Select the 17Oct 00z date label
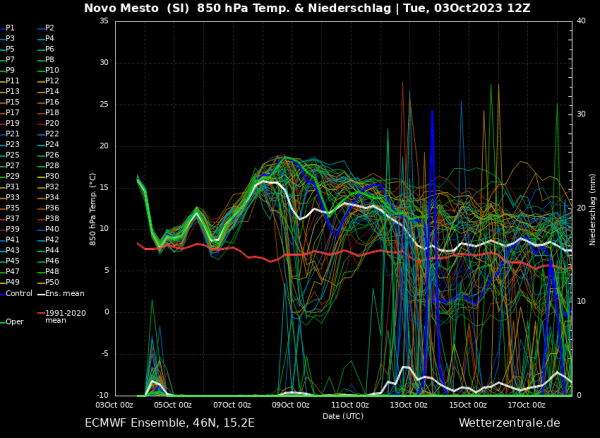The image size is (600, 438). [527, 405]
